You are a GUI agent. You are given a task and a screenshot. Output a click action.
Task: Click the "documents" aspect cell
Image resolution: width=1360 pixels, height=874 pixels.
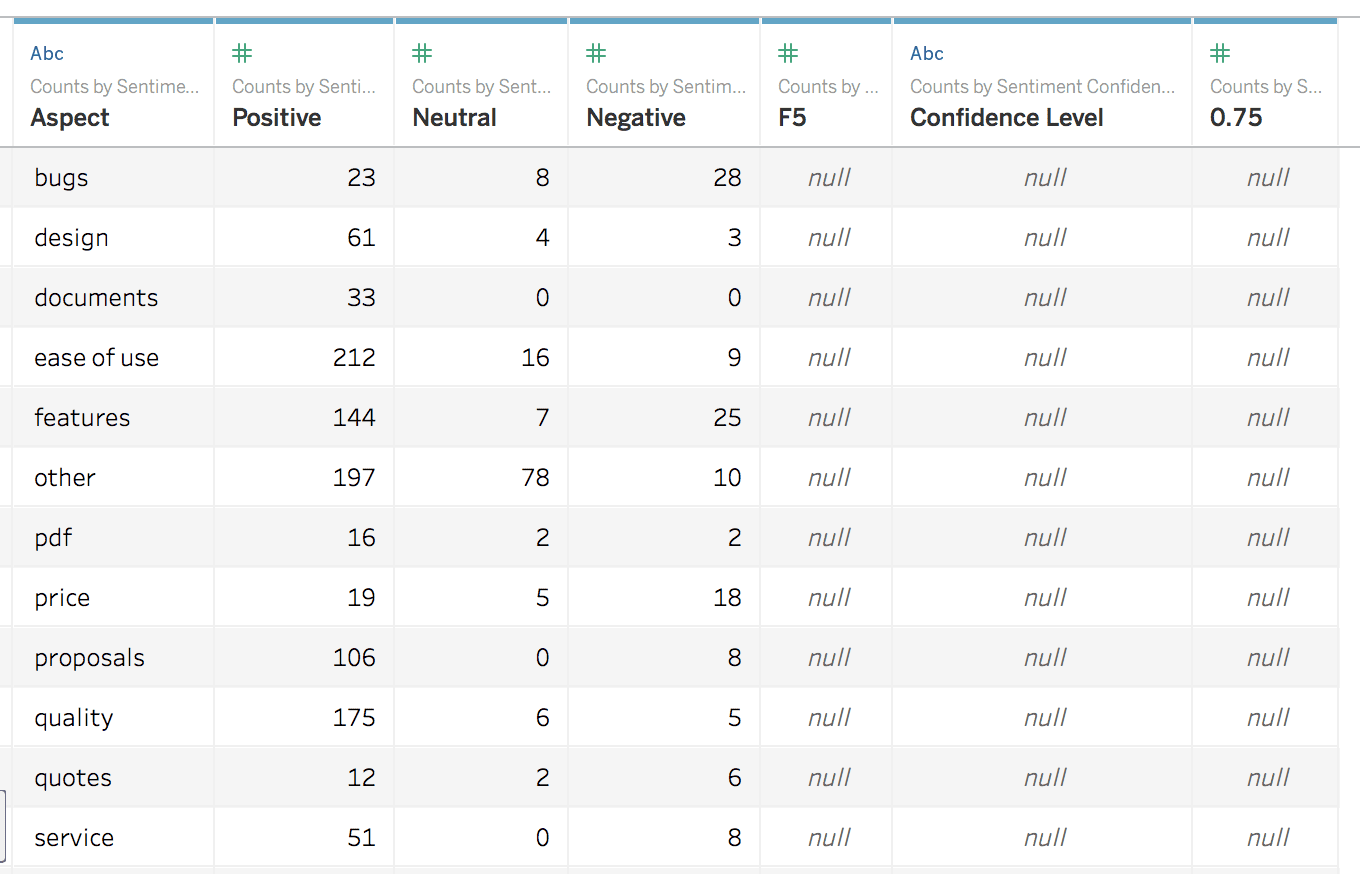(114, 298)
